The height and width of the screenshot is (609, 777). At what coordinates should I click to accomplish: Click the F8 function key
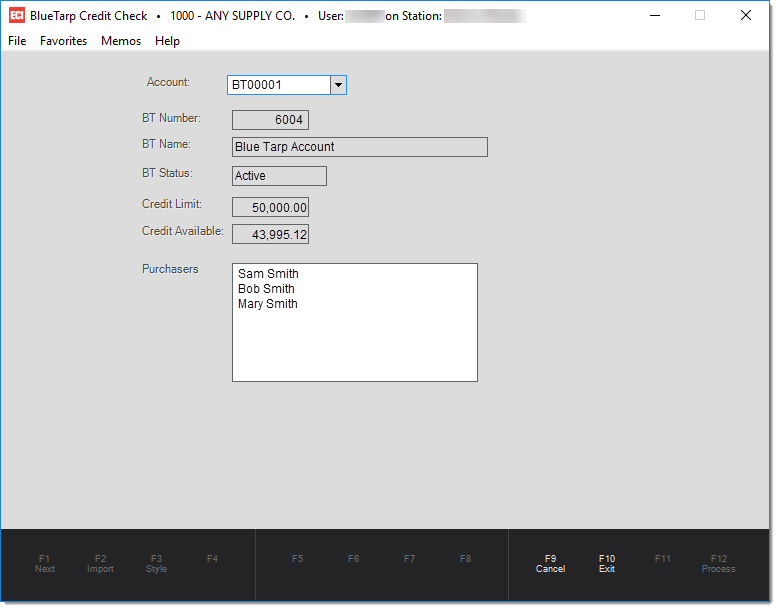[x=465, y=559]
